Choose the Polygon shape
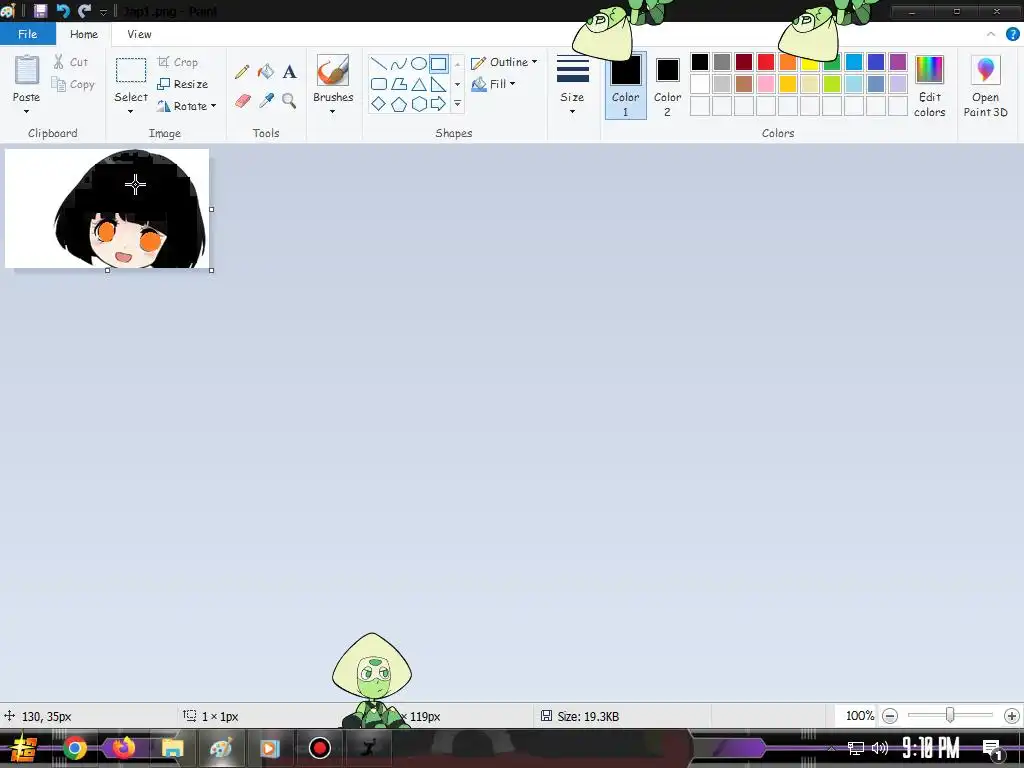Image resolution: width=1024 pixels, height=768 pixels. 398,84
